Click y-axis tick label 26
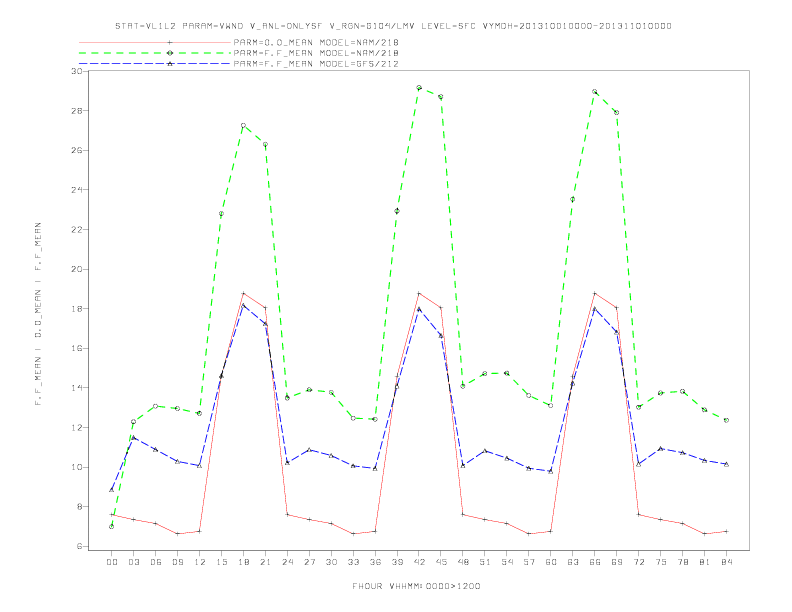The height and width of the screenshot is (612, 792). tap(77, 150)
